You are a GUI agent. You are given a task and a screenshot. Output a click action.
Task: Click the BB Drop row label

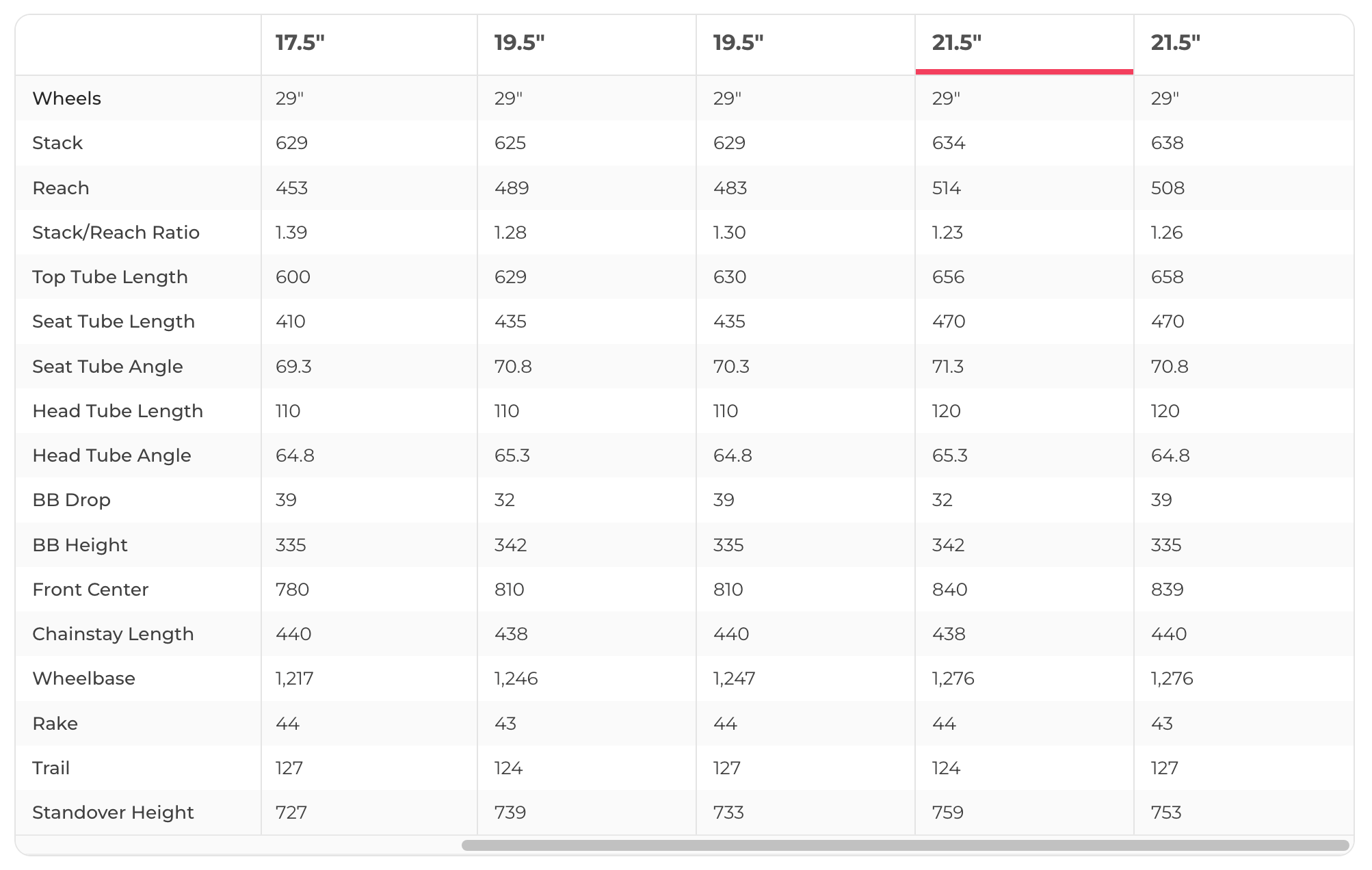tap(71, 500)
